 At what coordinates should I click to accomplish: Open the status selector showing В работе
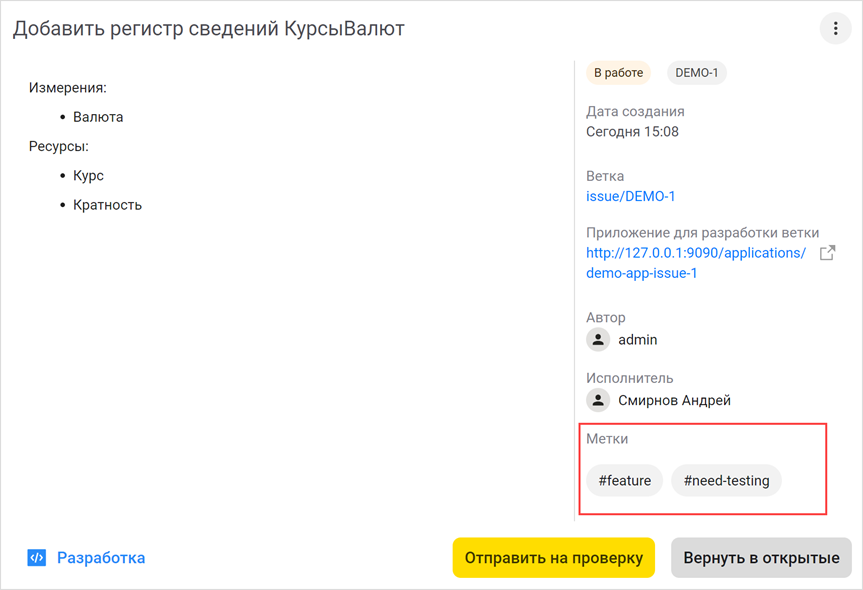616,72
